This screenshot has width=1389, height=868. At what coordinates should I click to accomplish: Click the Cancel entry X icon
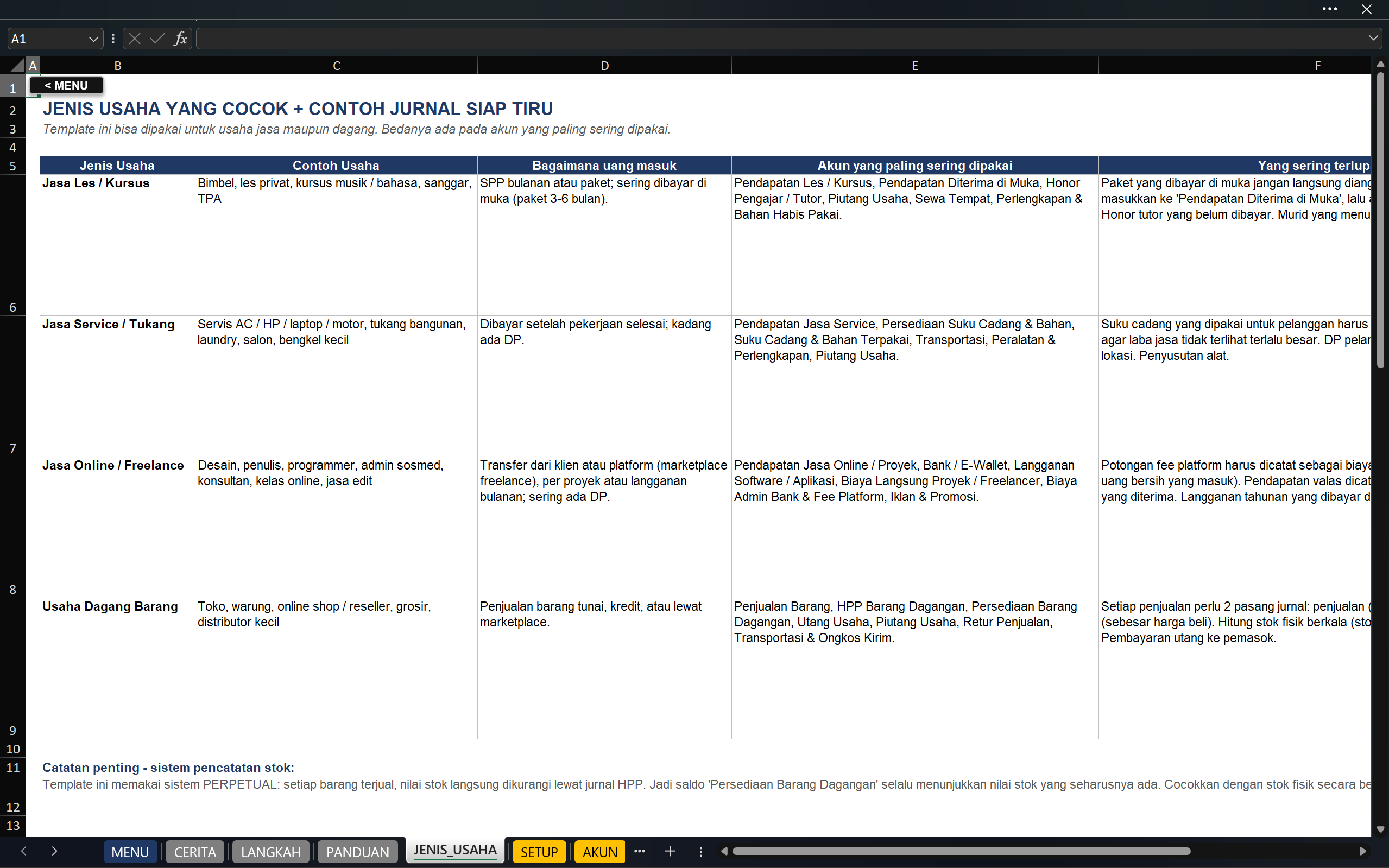135,39
